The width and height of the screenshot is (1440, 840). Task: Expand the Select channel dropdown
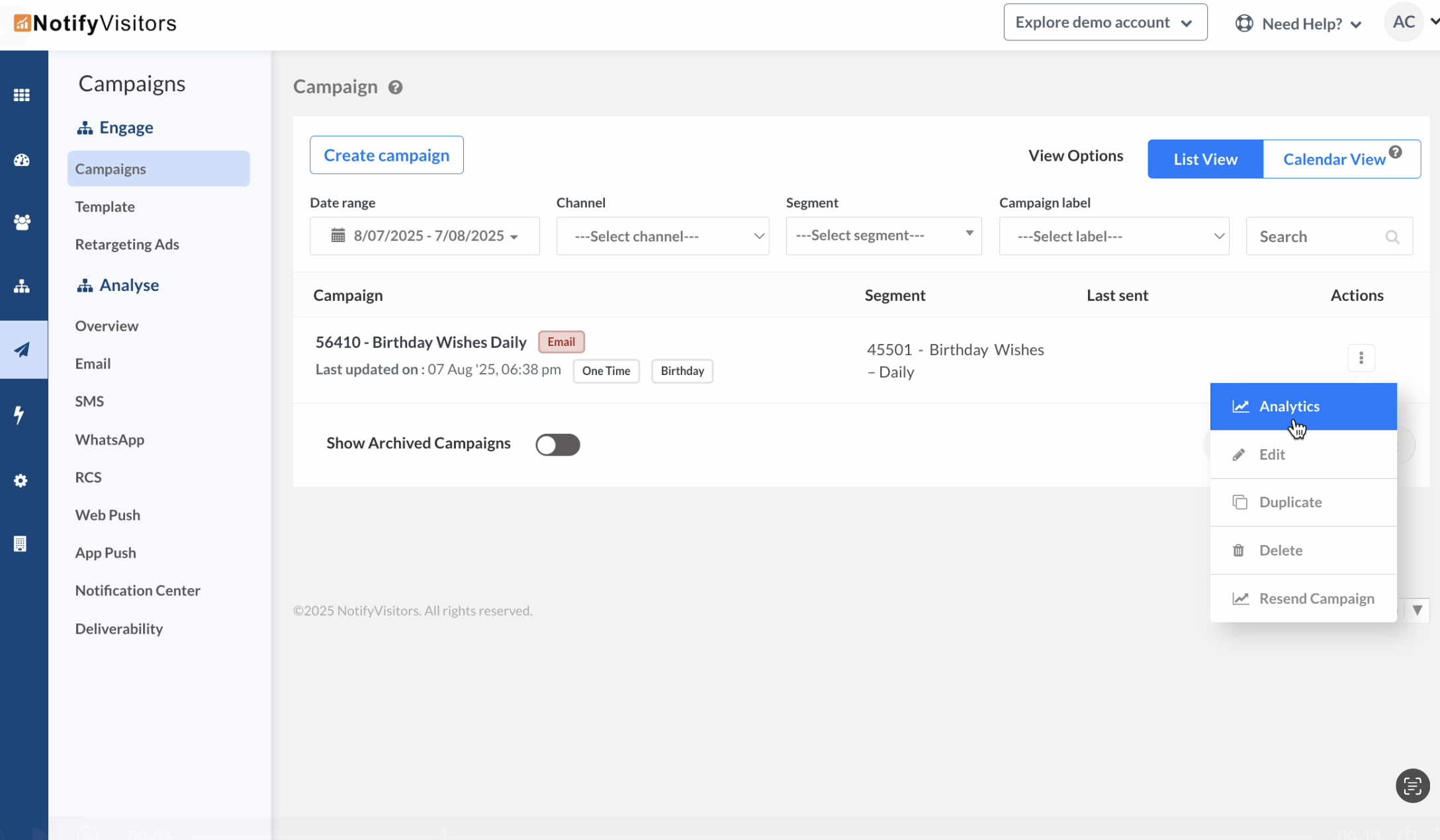pos(662,236)
